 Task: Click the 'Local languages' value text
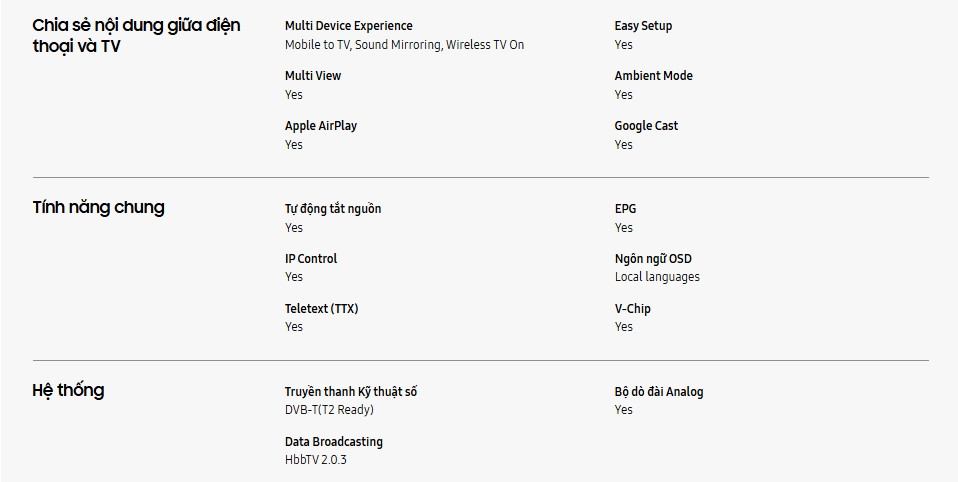tap(657, 277)
